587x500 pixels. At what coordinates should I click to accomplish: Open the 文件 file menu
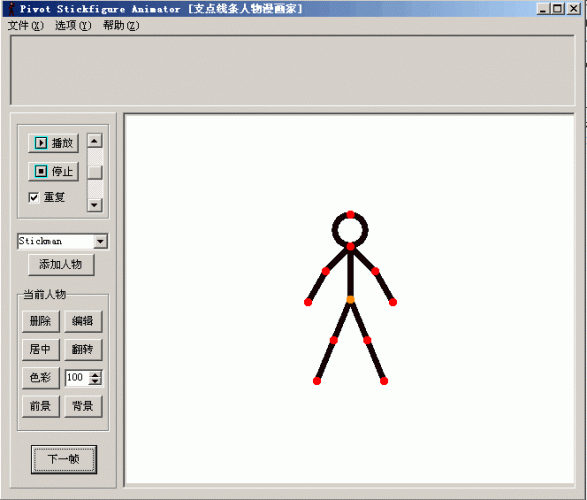pos(25,25)
